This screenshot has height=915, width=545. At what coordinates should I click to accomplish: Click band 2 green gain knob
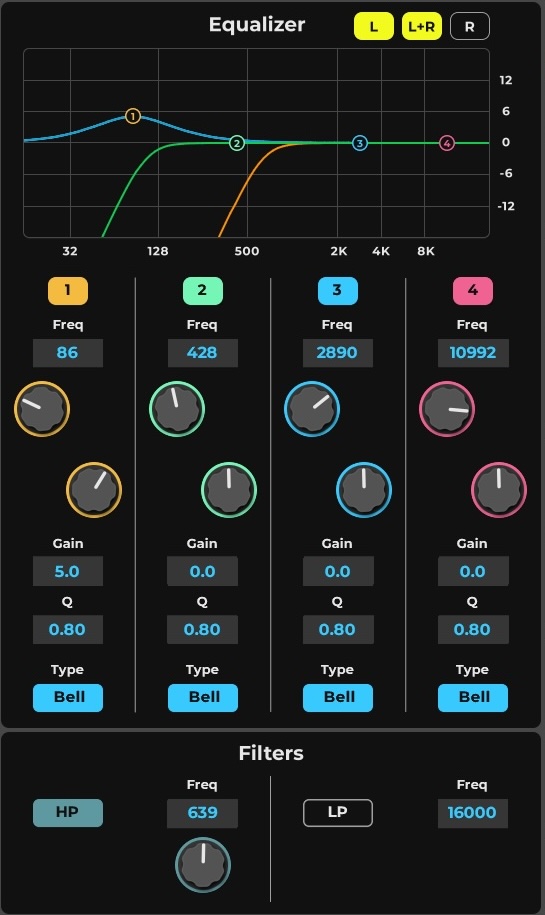pos(229,490)
